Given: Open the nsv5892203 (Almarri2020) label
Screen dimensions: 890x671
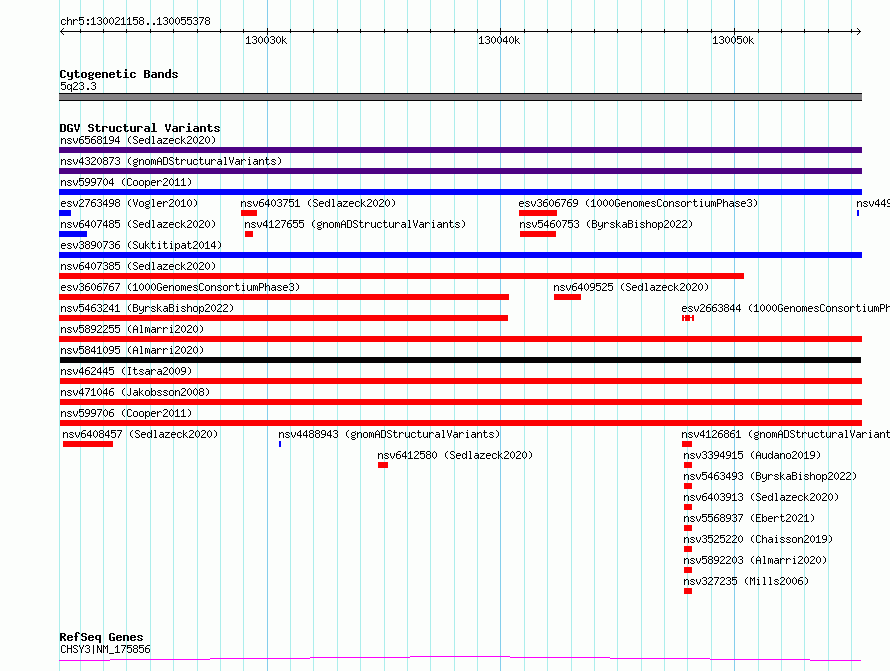Looking at the screenshot, I should 755,560.
